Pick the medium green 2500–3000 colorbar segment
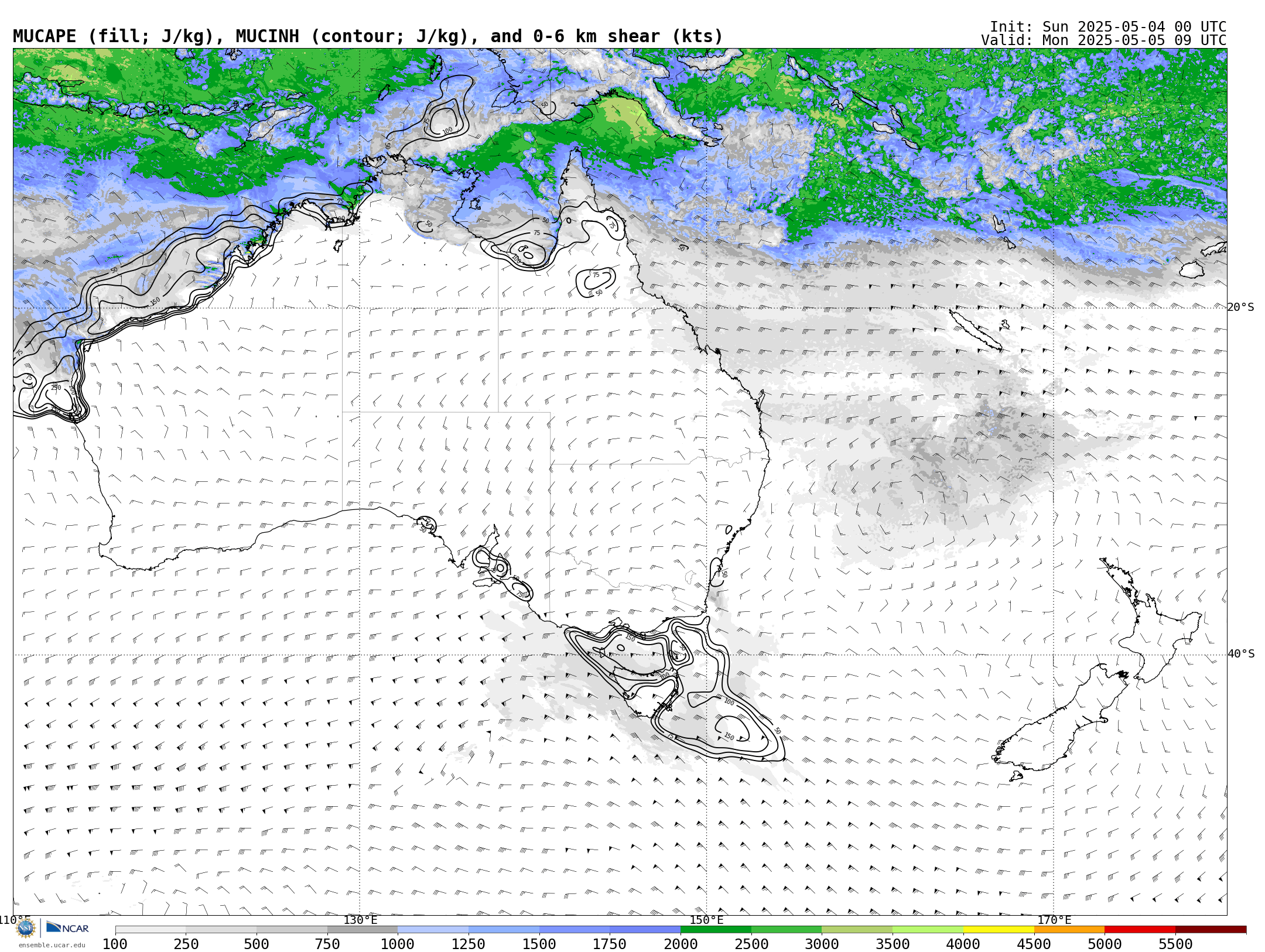The image size is (1265, 952). (787, 930)
